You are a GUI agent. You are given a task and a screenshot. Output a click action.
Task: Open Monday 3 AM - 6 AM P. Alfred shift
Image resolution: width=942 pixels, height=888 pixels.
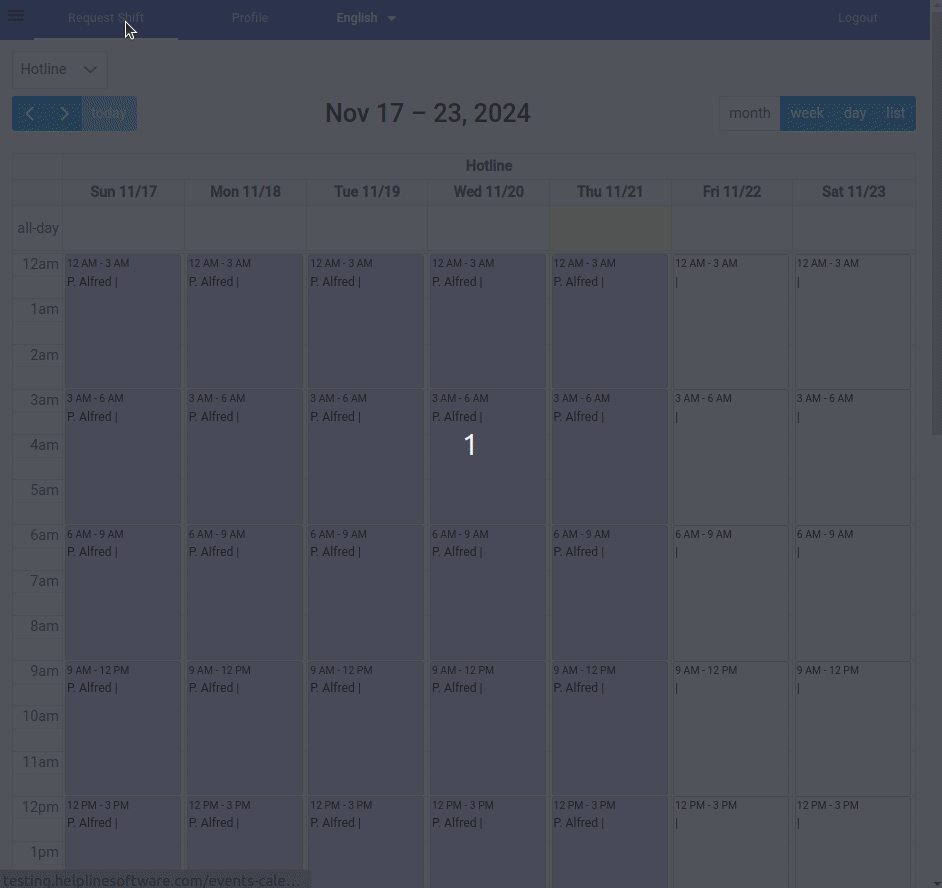[244, 456]
